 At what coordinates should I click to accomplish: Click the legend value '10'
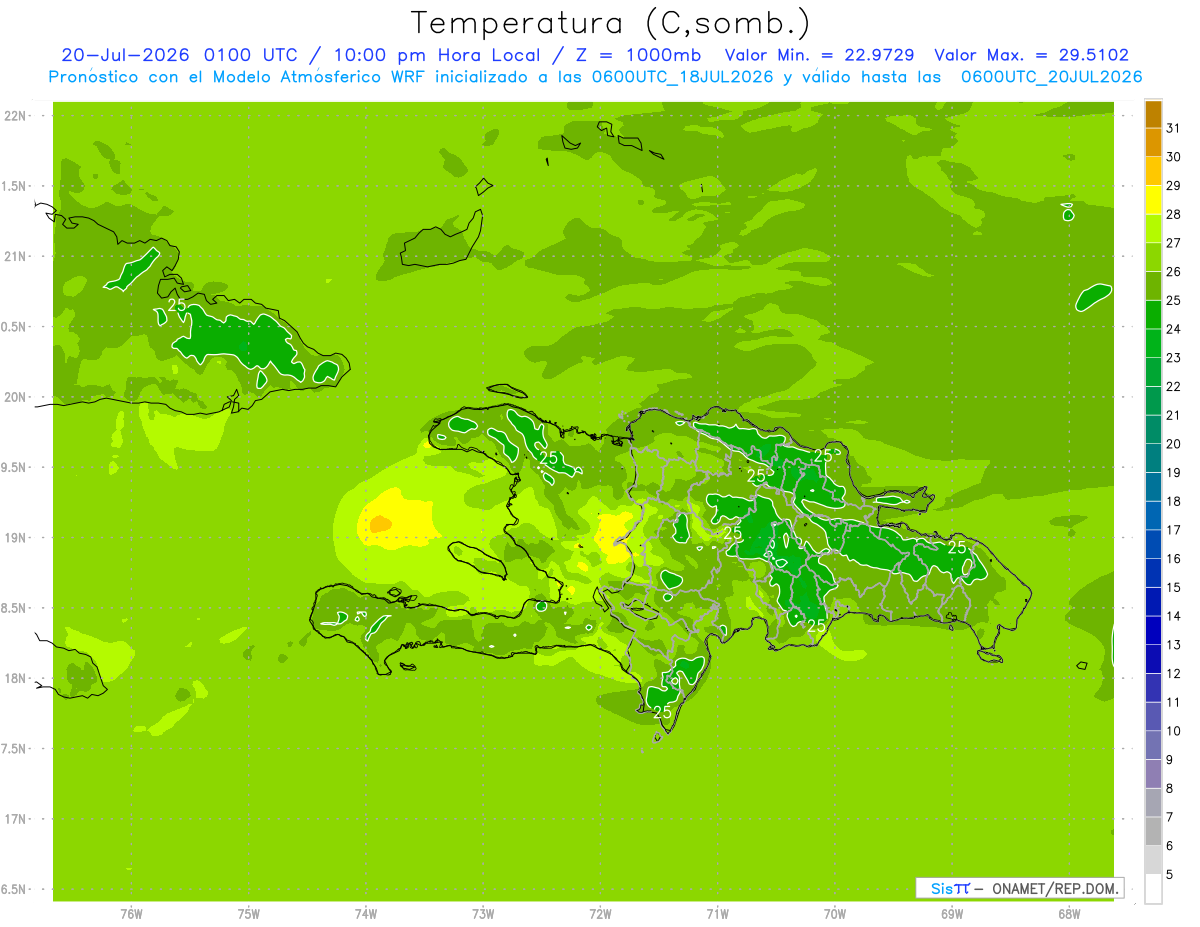tap(1175, 731)
